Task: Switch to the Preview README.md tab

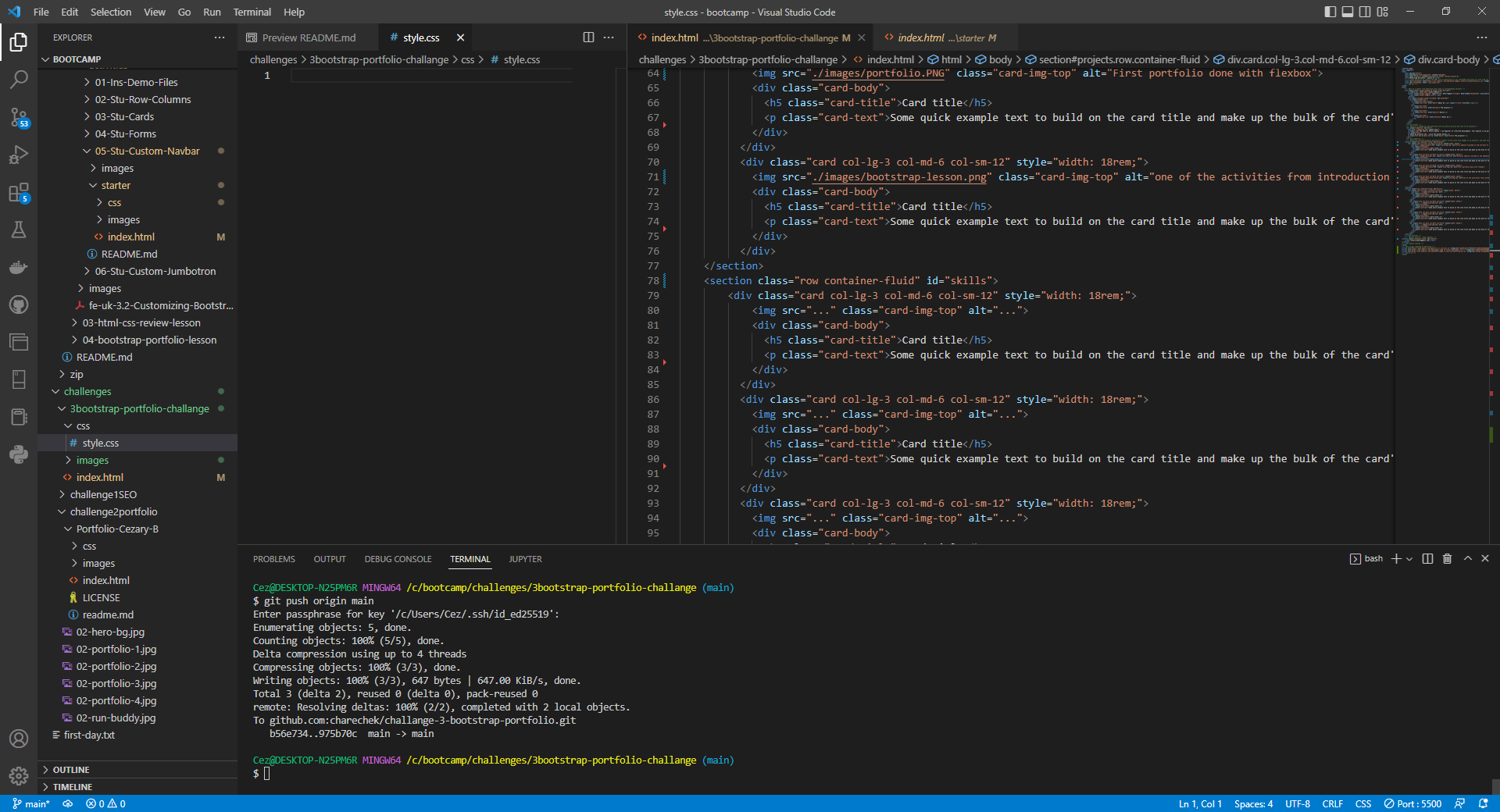Action: tap(308, 37)
